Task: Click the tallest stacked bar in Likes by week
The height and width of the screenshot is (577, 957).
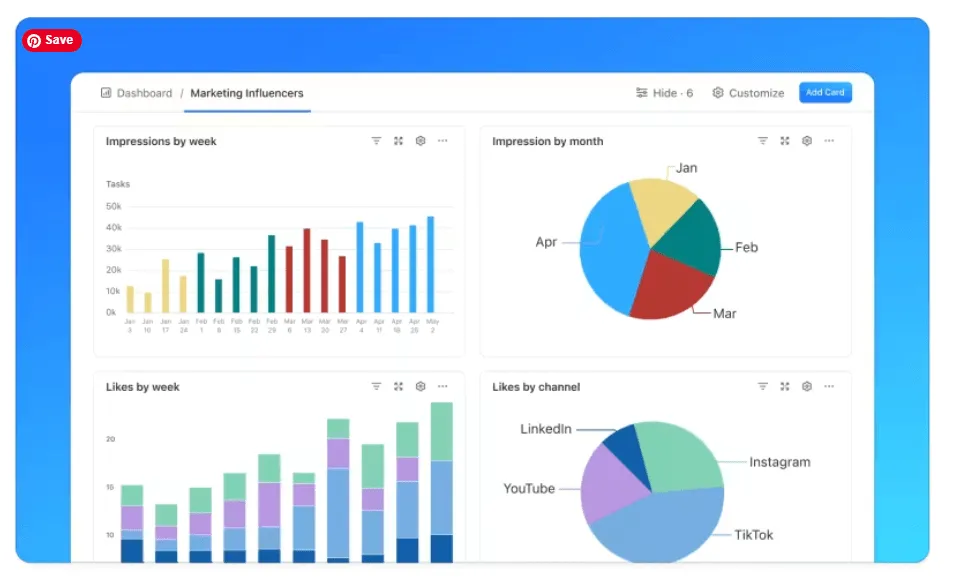Action: pos(442,482)
